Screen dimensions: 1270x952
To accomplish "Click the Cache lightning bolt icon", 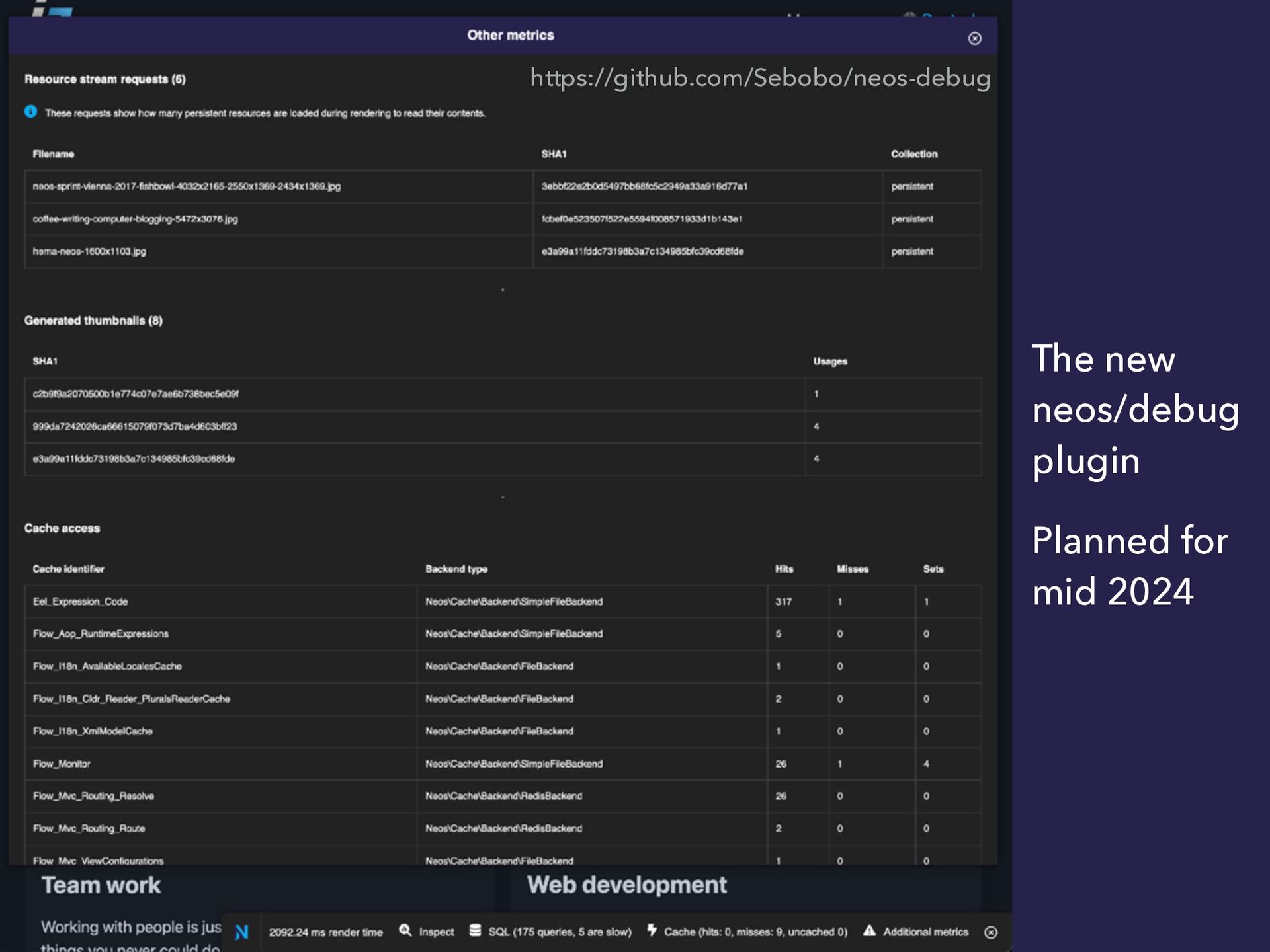I will 652,930.
